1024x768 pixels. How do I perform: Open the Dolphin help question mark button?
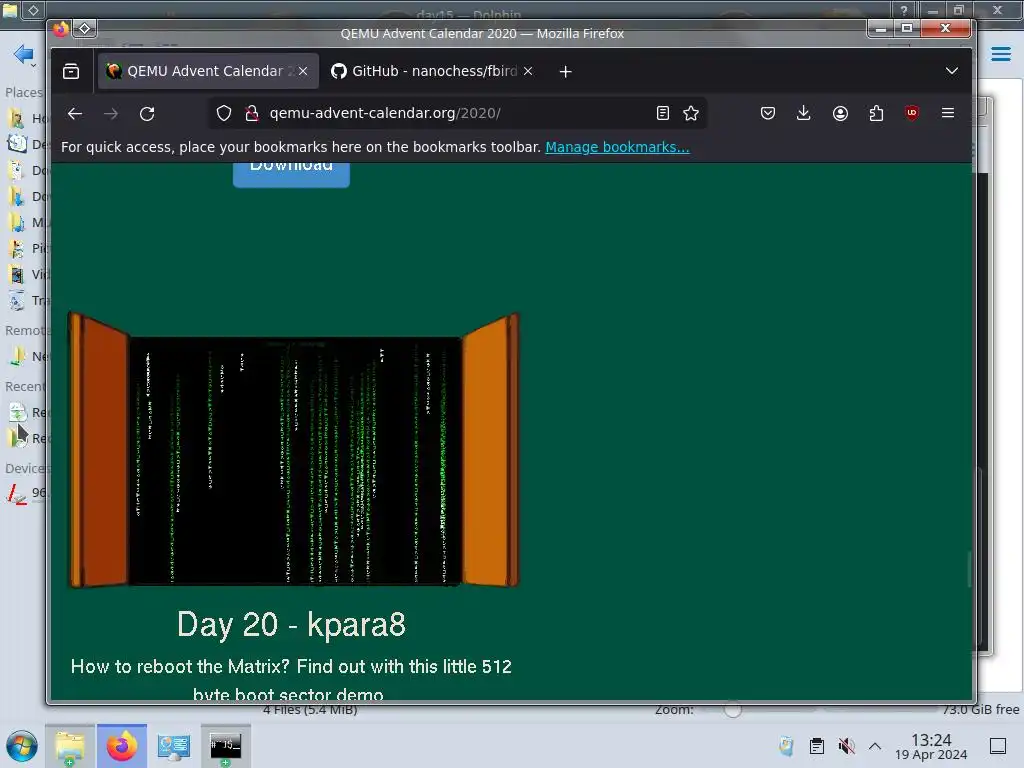coord(904,10)
